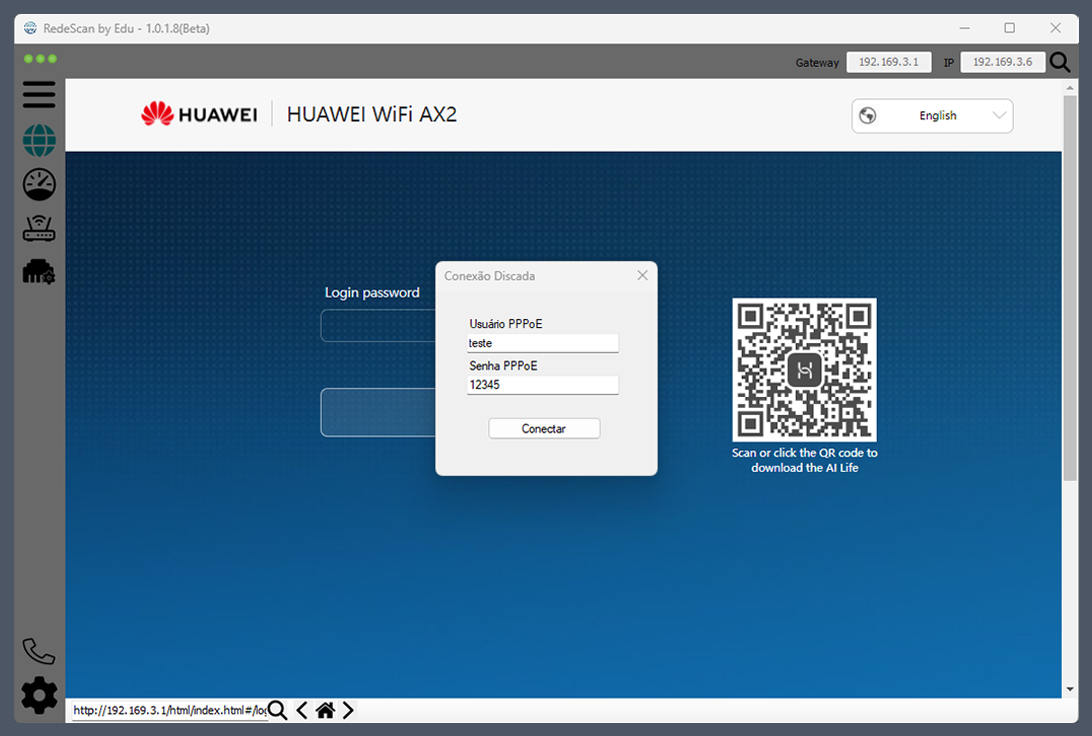Open the settings gear icon
Viewport: 1092px width, 736px height.
(x=39, y=695)
